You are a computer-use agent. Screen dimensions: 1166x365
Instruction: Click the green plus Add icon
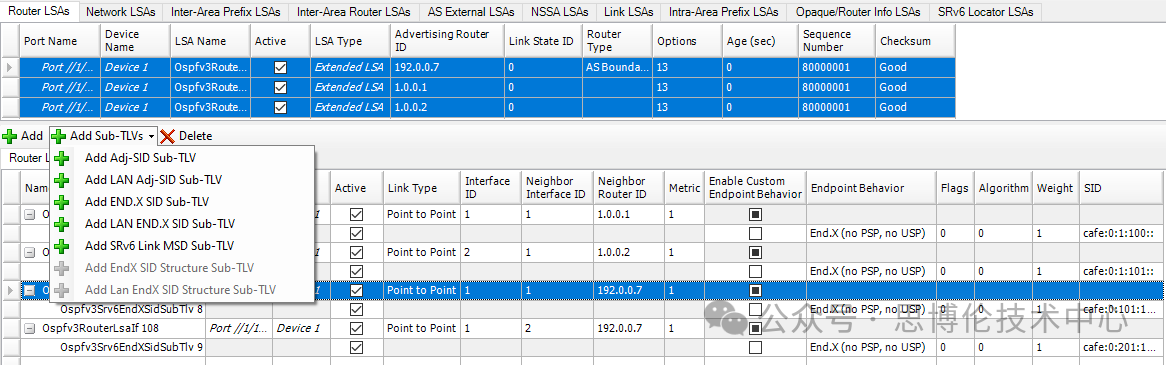click(9, 136)
